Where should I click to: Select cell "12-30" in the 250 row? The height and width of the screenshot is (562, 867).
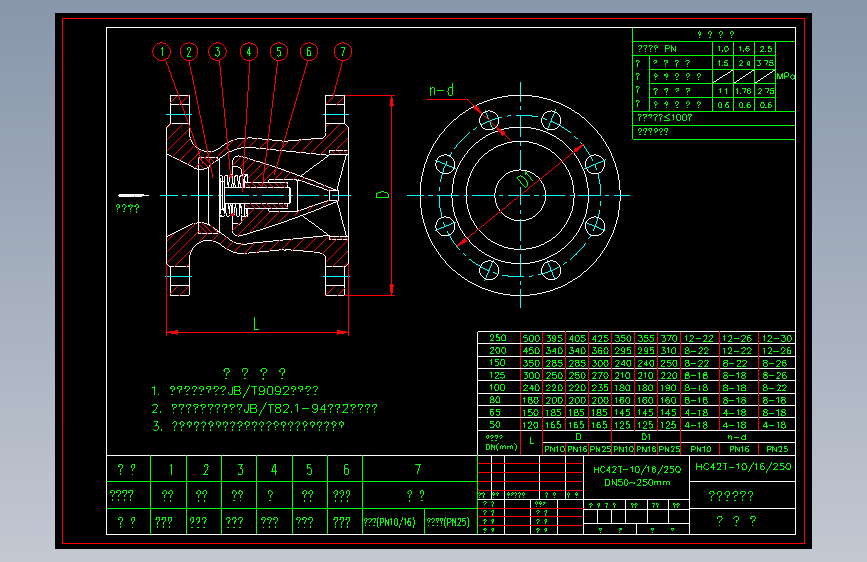point(777,338)
